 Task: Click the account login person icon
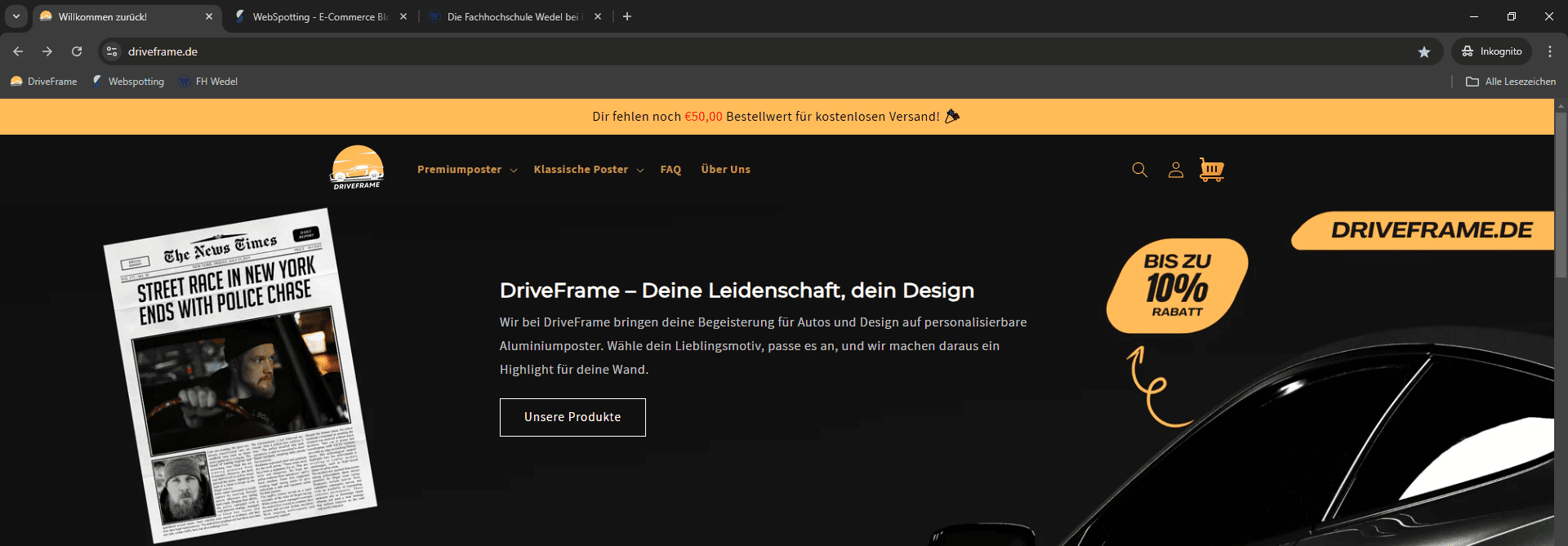(1176, 170)
